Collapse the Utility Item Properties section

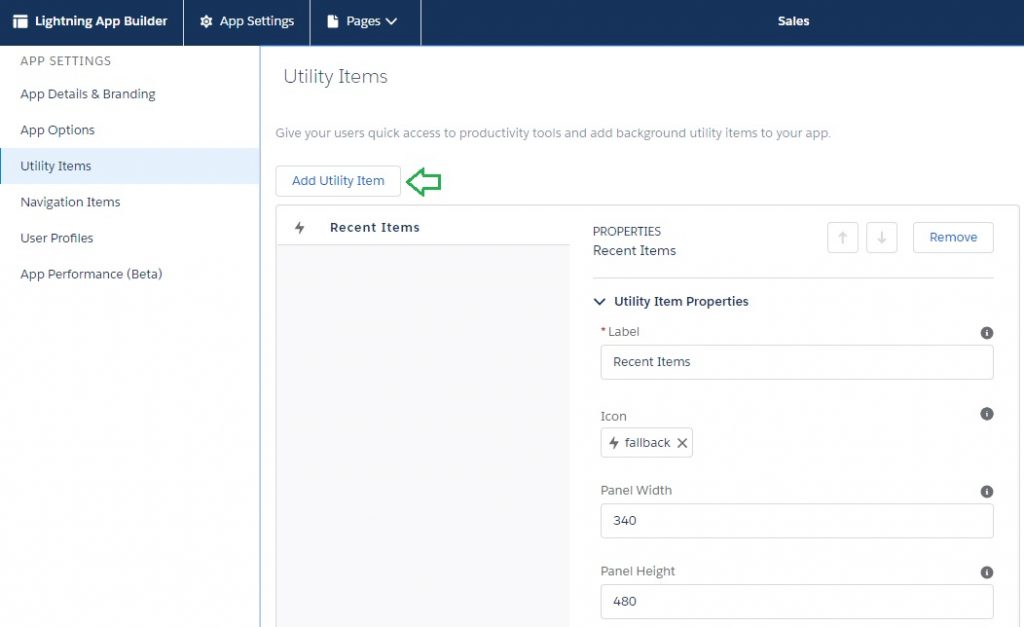pyautogui.click(x=600, y=301)
